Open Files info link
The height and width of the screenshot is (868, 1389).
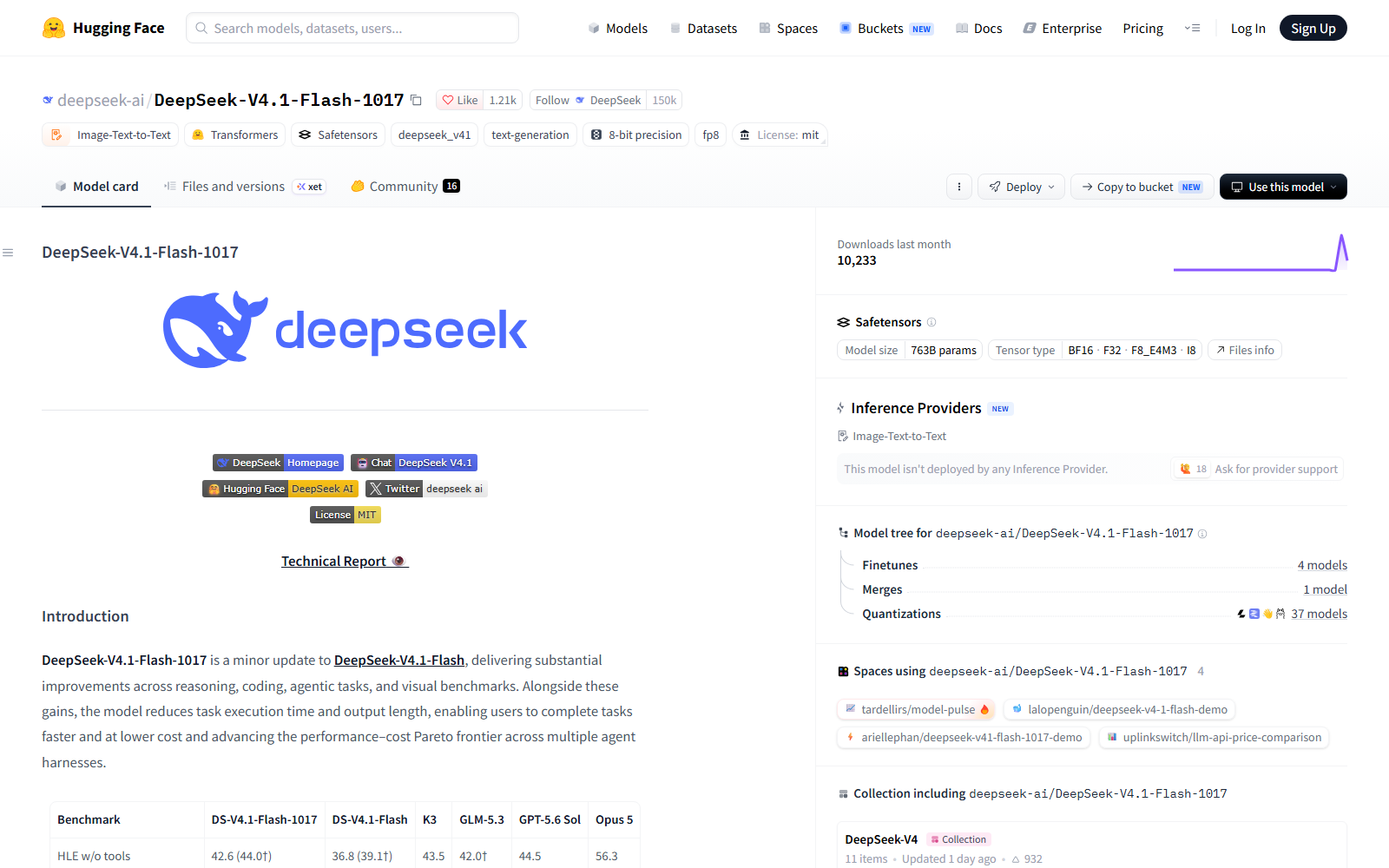[1245, 350]
